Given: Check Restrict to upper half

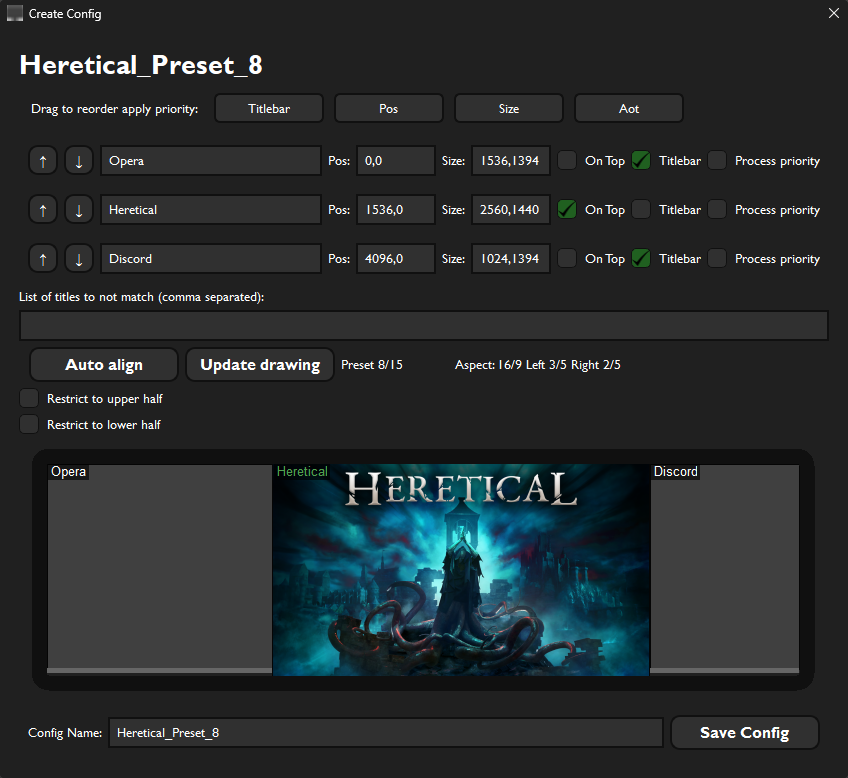Looking at the screenshot, I should 29,398.
